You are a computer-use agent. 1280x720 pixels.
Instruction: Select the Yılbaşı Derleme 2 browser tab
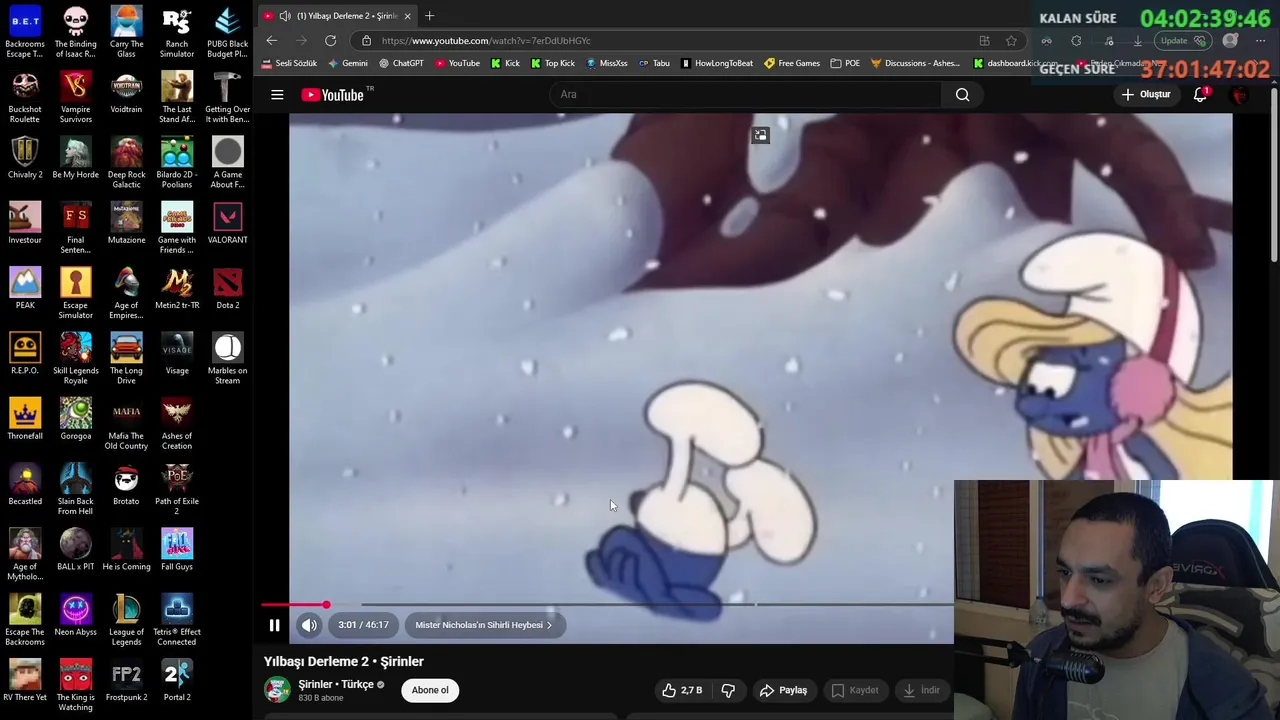pos(337,16)
